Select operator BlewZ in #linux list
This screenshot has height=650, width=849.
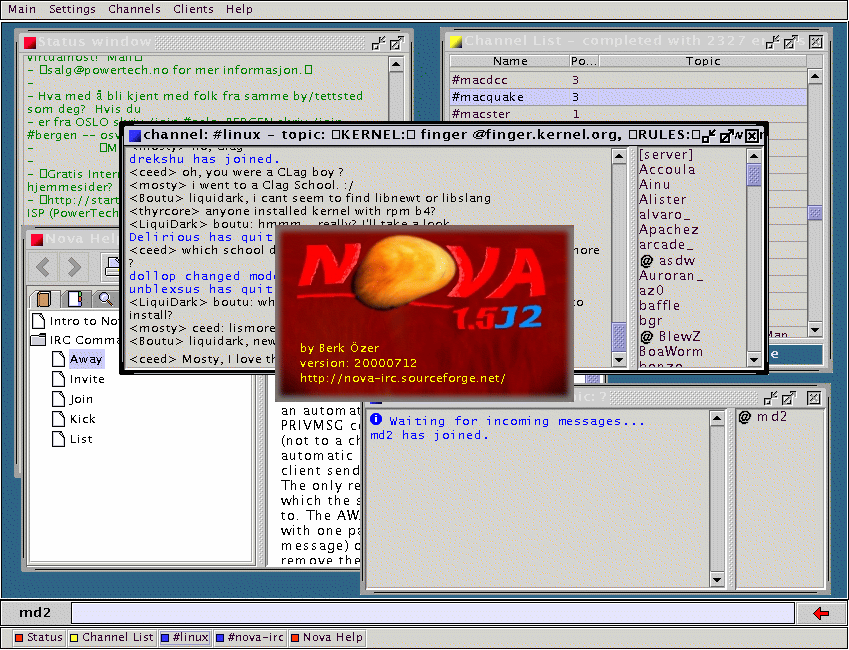pyautogui.click(x=670, y=336)
